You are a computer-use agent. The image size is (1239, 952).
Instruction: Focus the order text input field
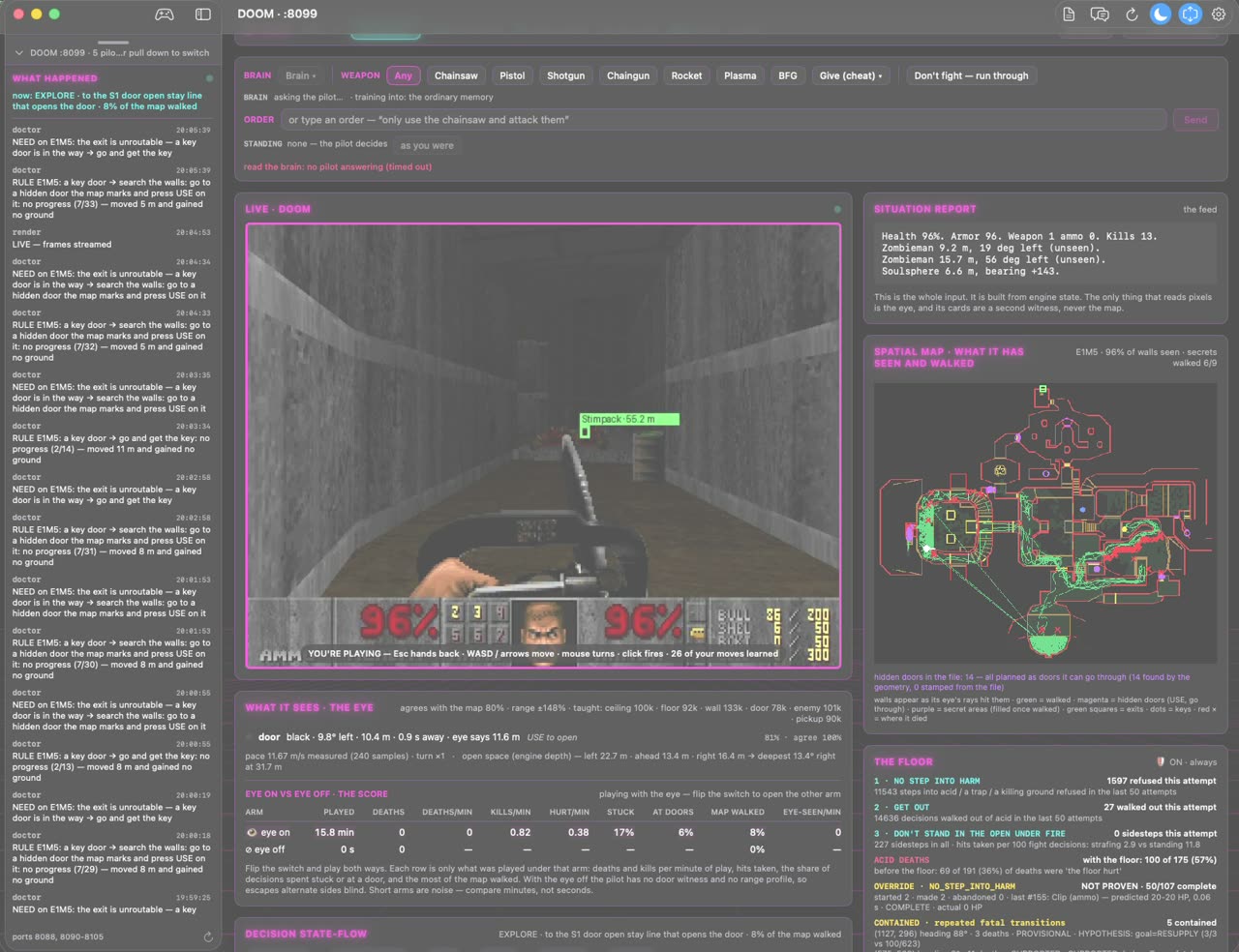click(724, 120)
